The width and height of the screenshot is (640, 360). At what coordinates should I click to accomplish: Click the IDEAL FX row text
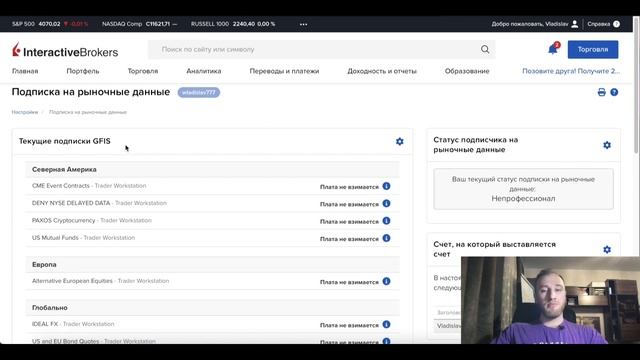click(73, 324)
